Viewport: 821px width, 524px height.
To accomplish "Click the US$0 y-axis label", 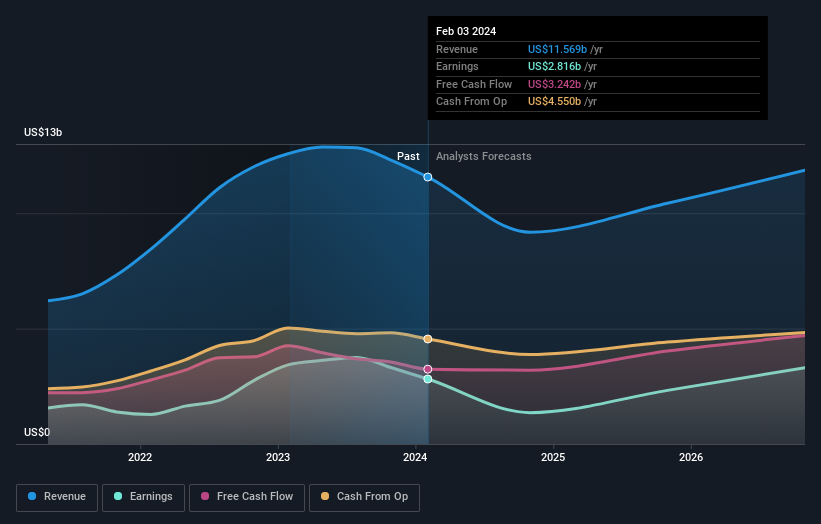I will pos(37,432).
